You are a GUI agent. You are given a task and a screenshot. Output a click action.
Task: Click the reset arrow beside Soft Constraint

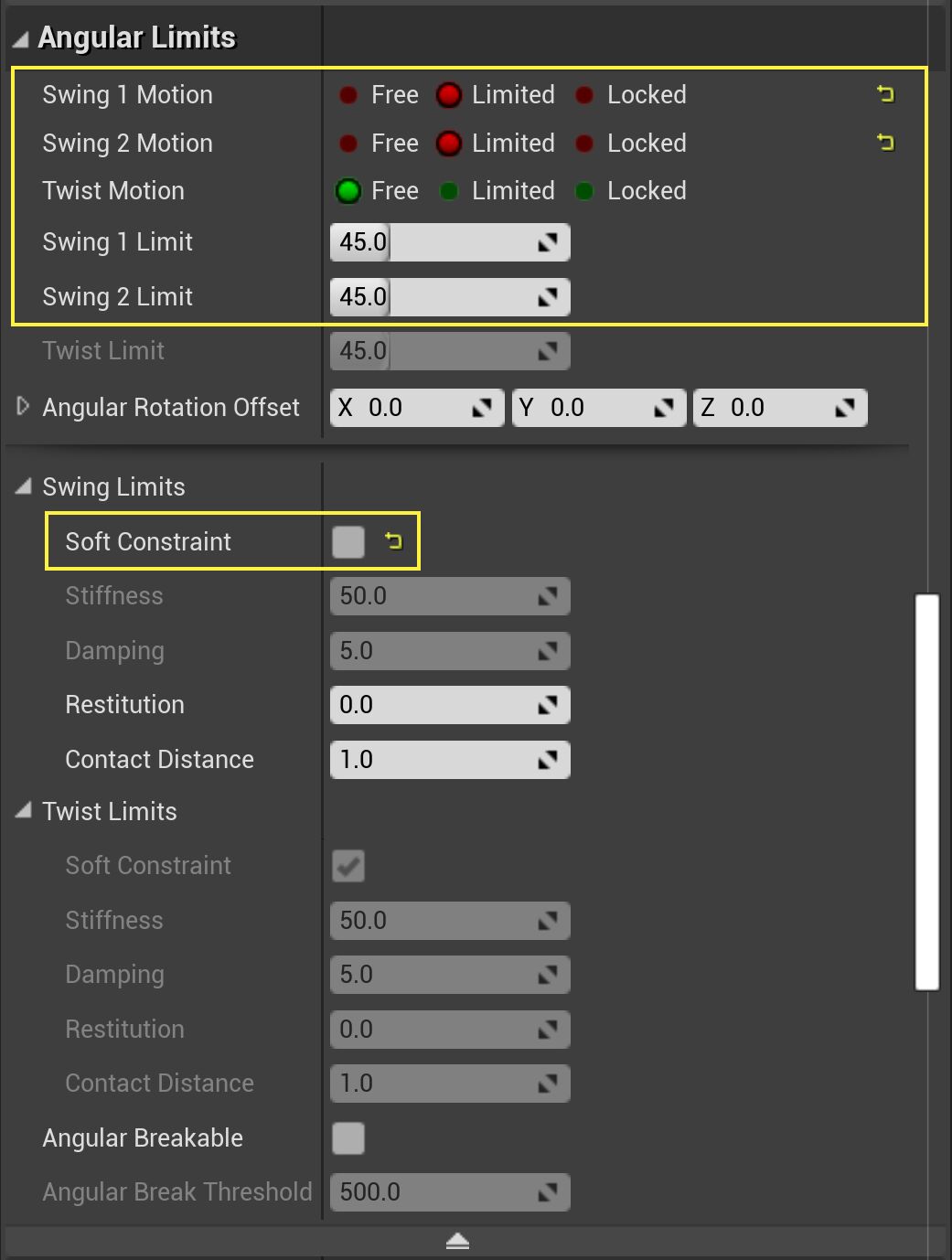393,541
